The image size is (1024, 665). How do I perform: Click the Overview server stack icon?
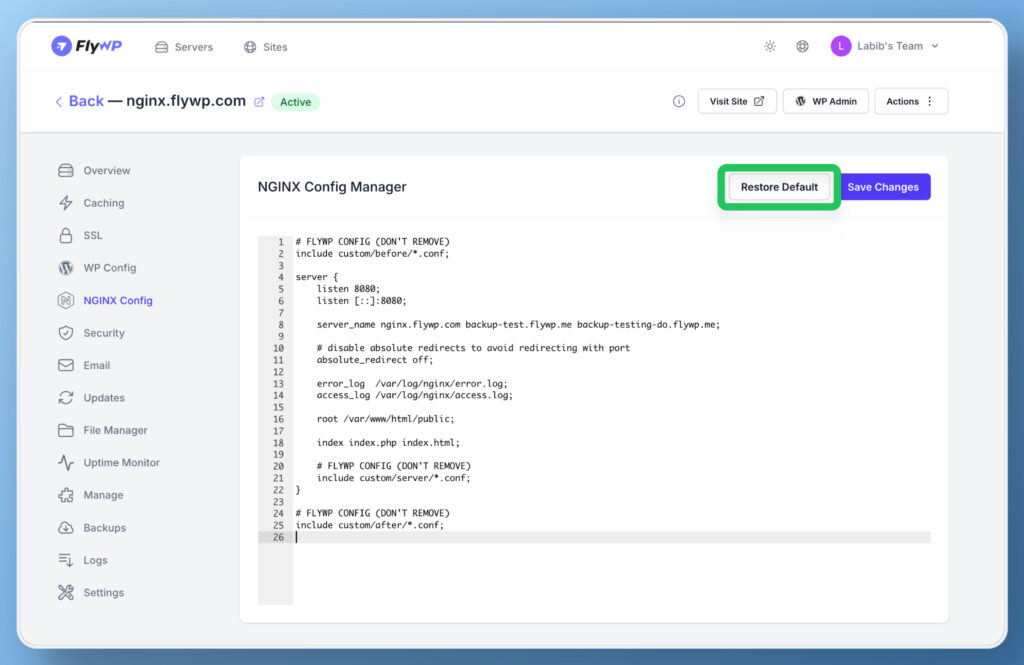point(65,170)
